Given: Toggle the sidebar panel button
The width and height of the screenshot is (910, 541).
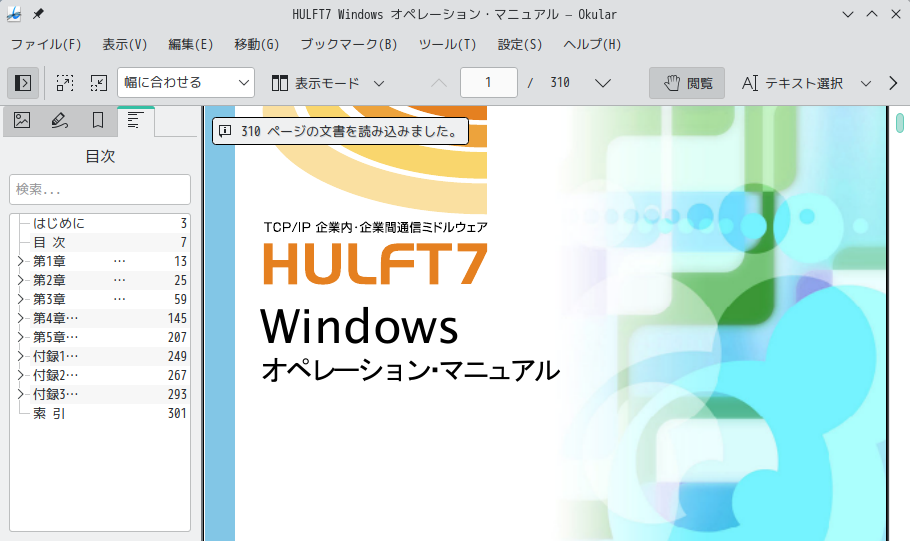Looking at the screenshot, I should pos(23,83).
